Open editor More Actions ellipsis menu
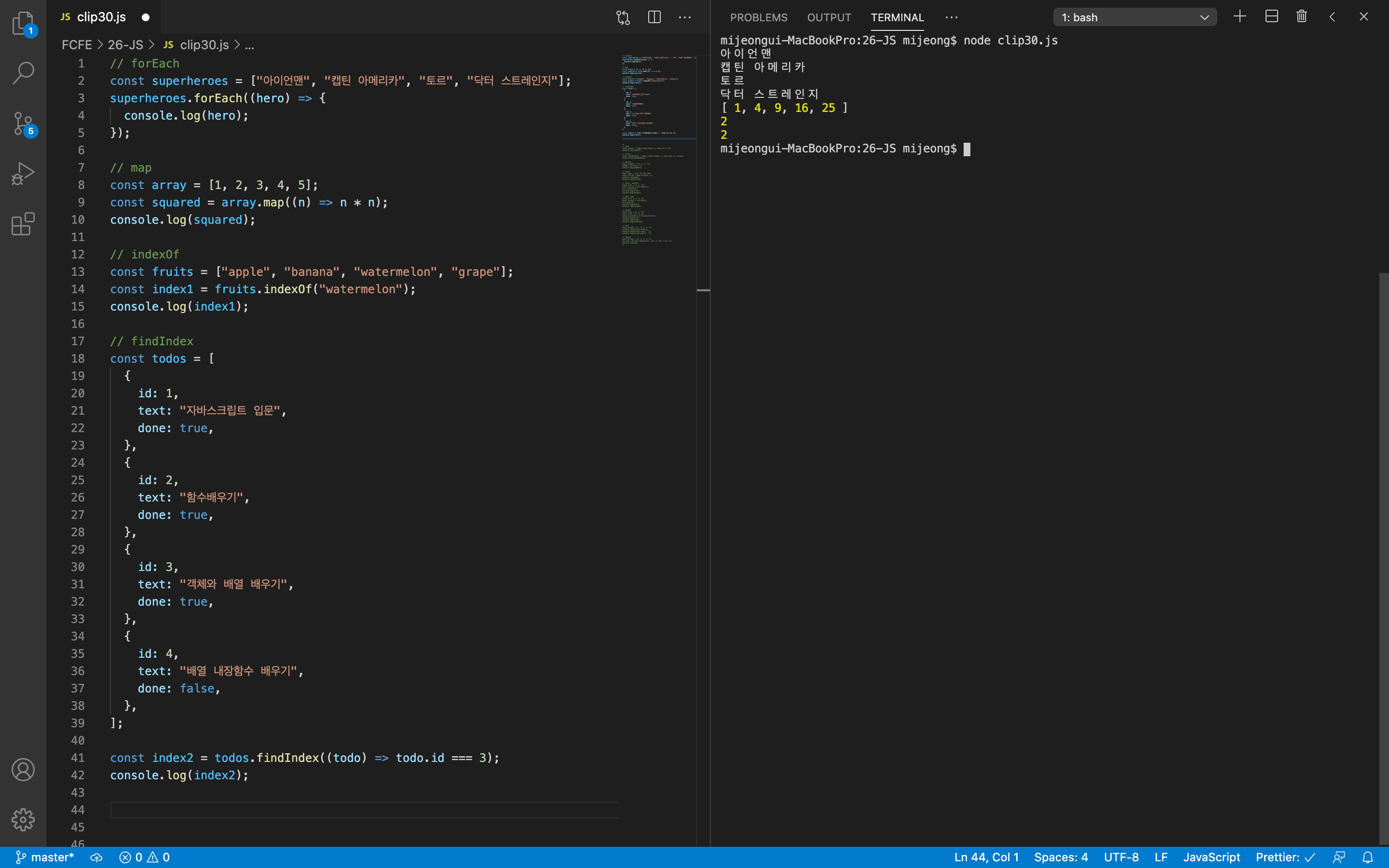This screenshot has width=1389, height=868. click(x=685, y=17)
